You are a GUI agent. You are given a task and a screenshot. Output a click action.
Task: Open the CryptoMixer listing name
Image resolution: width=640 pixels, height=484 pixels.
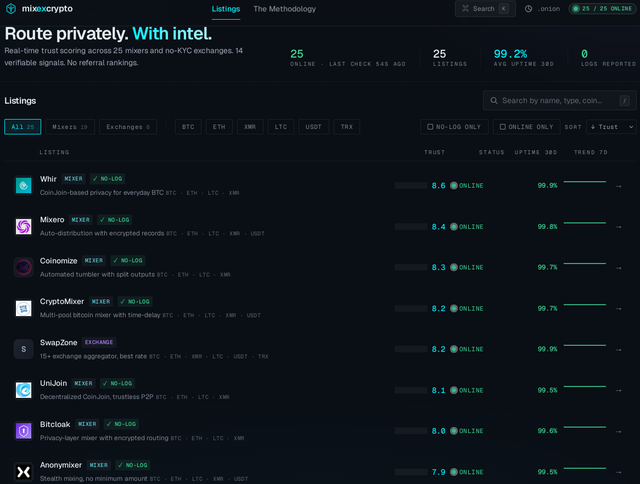coord(62,301)
